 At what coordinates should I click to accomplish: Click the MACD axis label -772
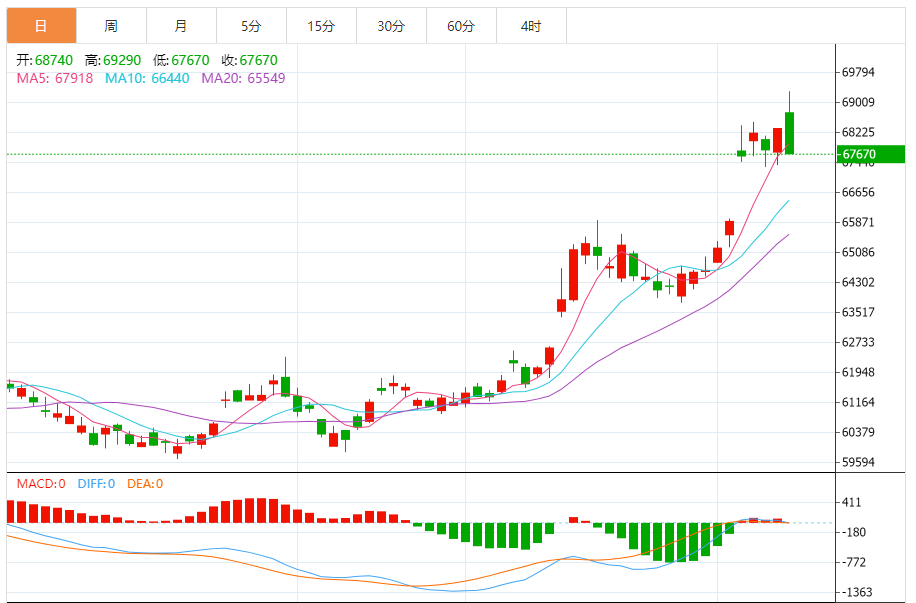point(854,563)
